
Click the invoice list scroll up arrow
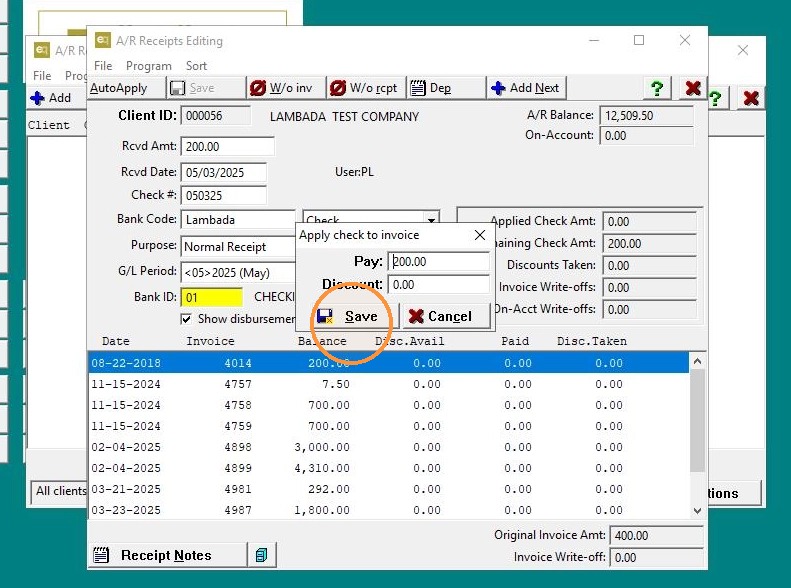click(697, 361)
